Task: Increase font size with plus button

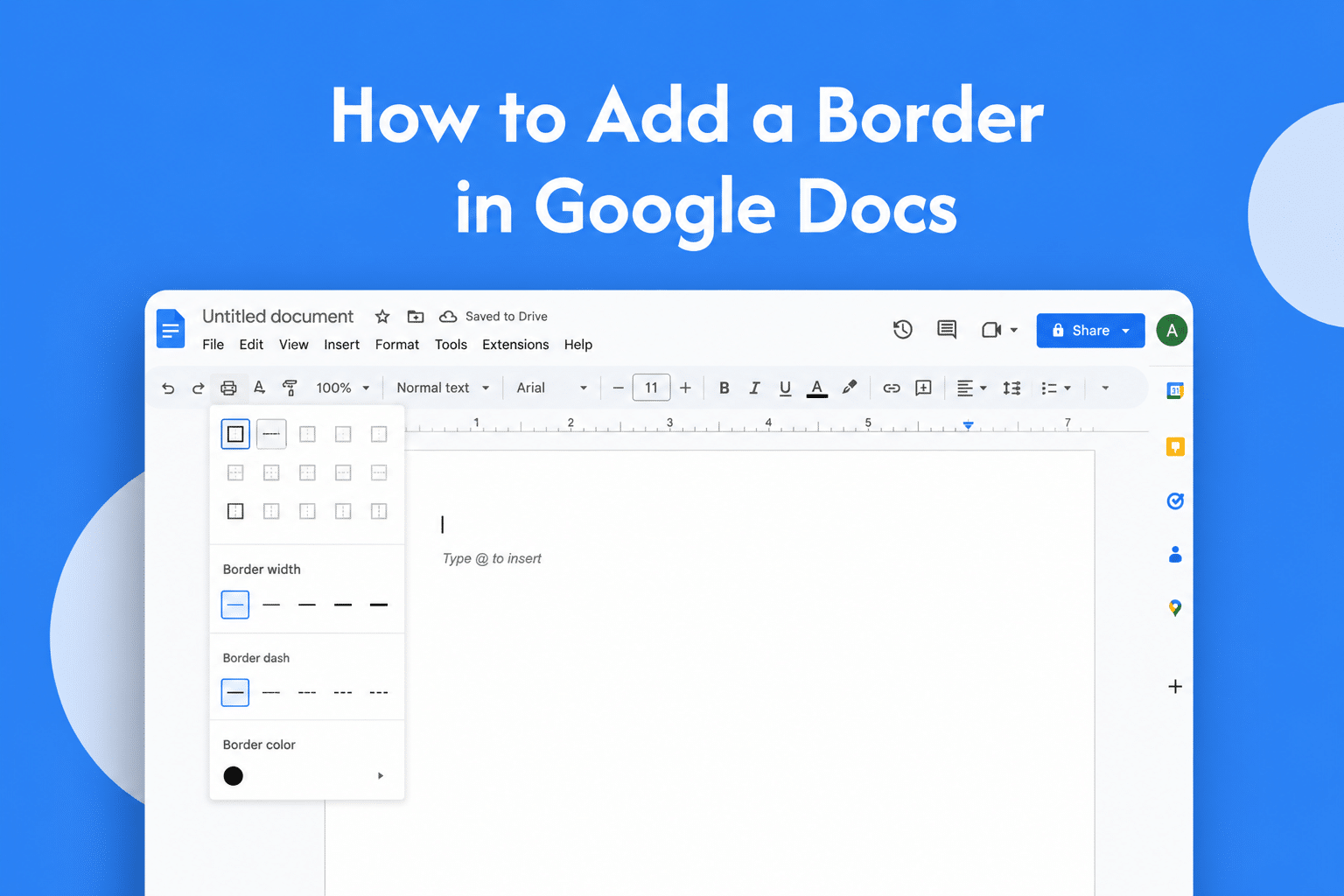Action: (685, 388)
